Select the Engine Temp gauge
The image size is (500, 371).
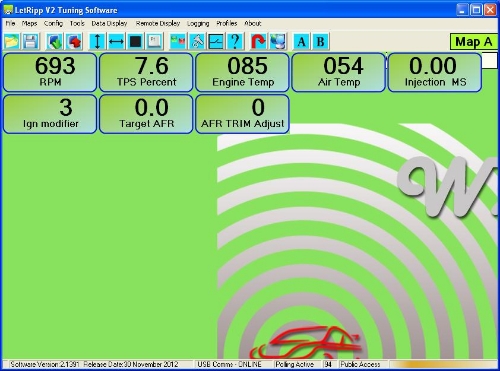pos(242,72)
